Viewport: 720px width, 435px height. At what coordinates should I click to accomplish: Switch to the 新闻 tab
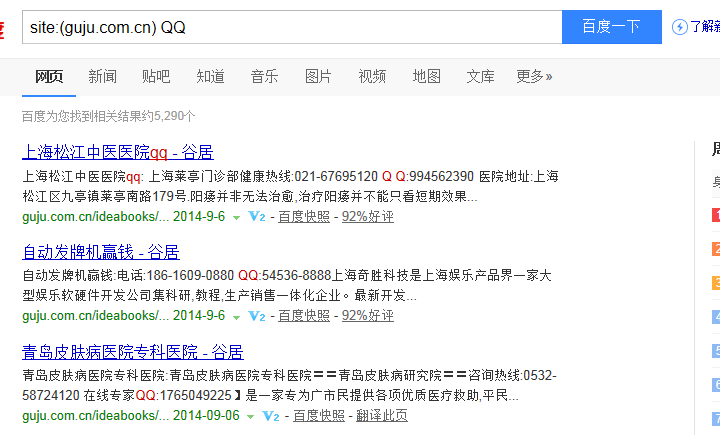[102, 76]
